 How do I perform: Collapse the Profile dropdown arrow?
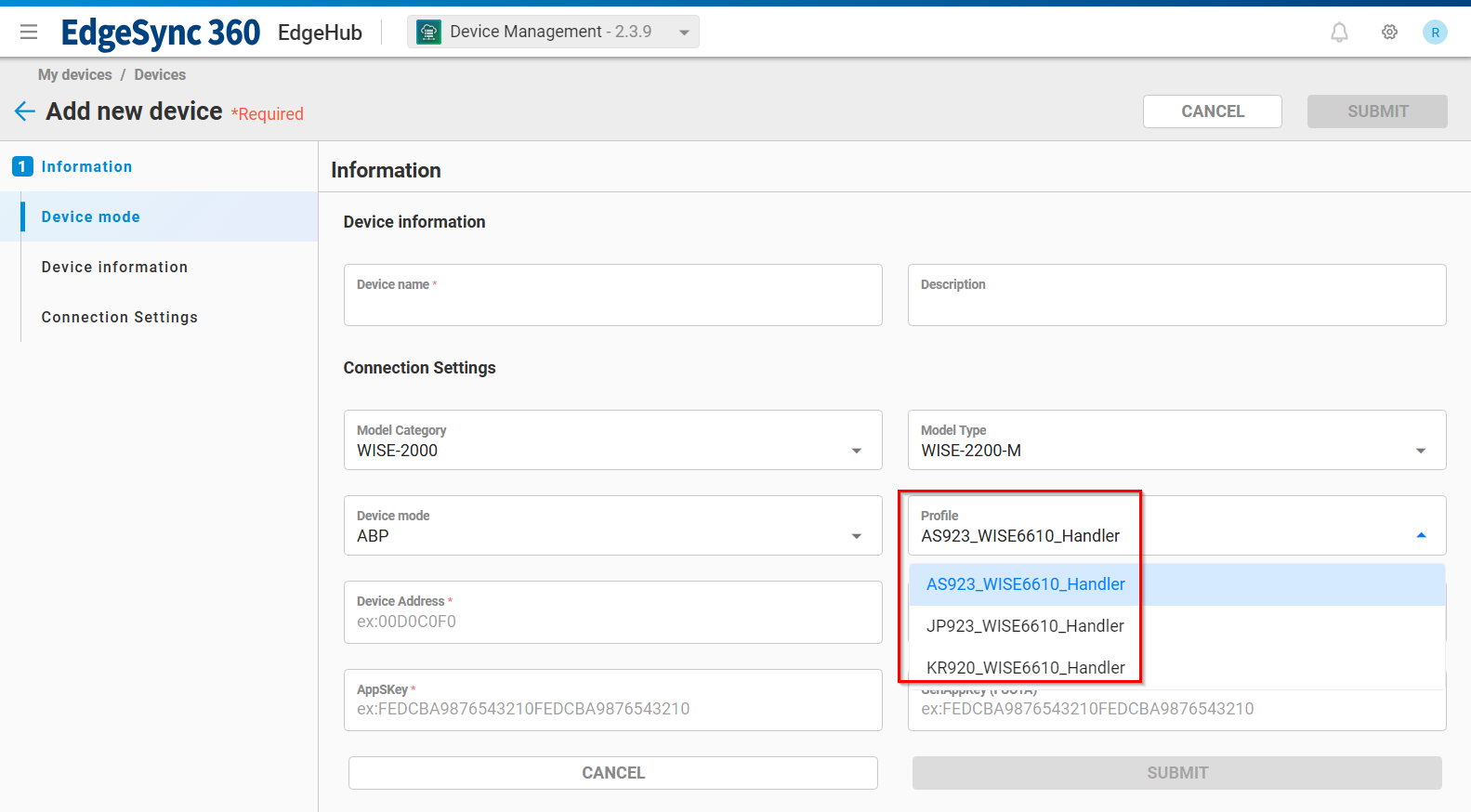1420,535
